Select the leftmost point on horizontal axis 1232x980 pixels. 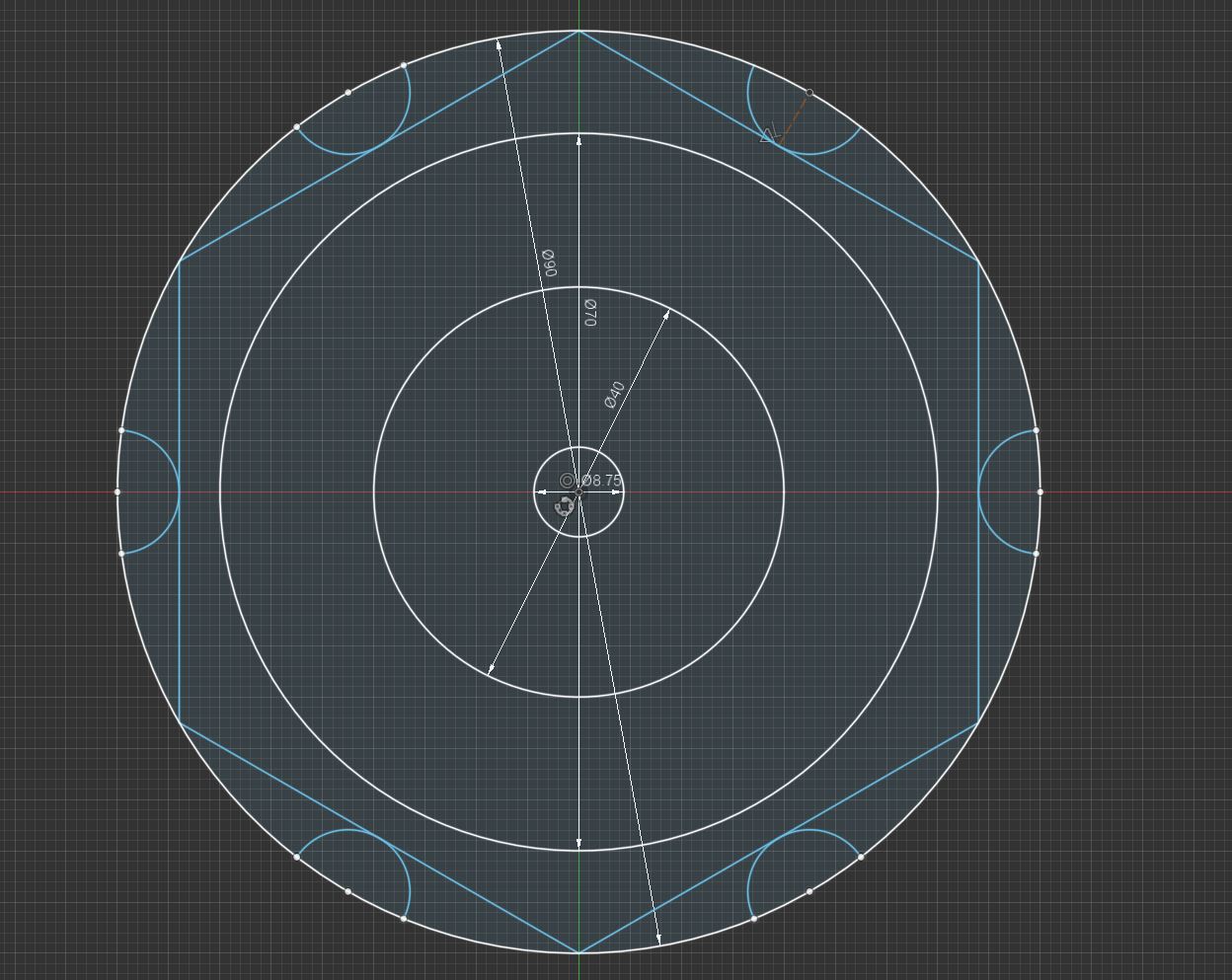point(117,491)
